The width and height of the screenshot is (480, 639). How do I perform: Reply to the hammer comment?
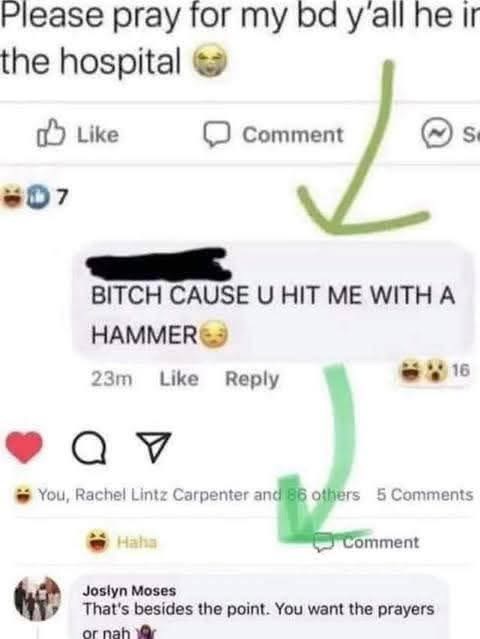point(252,379)
